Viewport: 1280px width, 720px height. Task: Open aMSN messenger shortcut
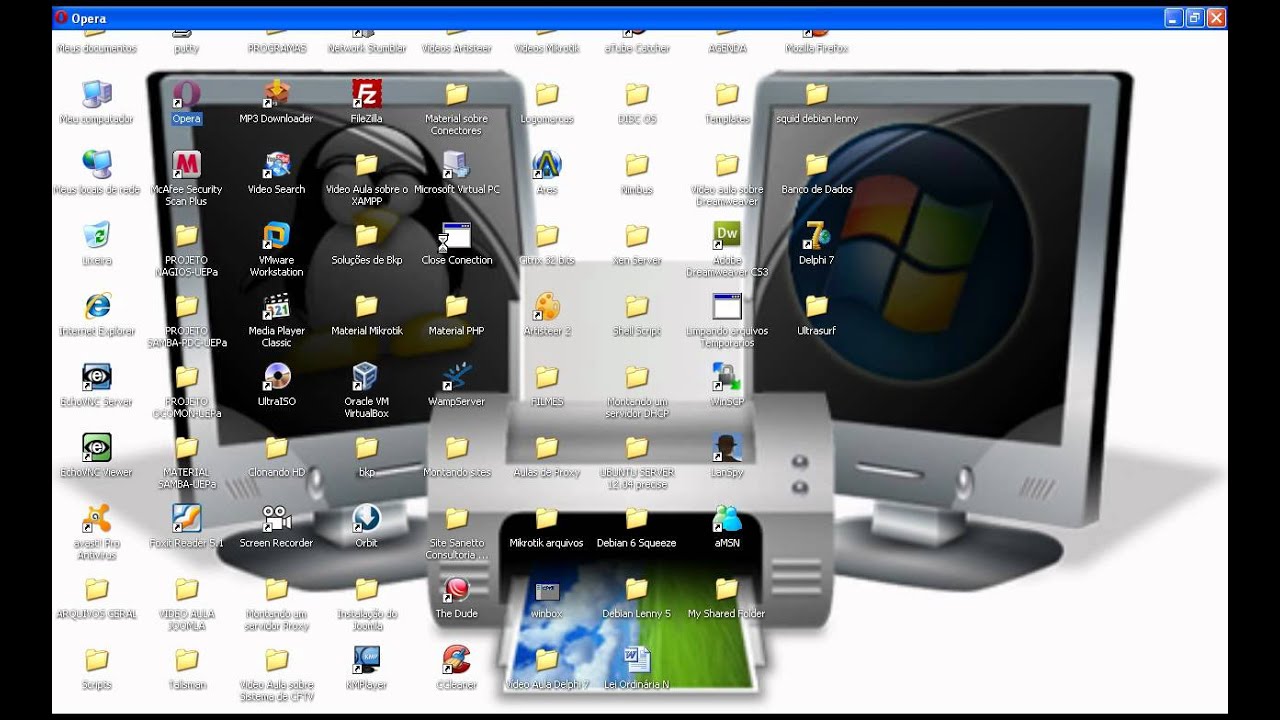[727, 520]
